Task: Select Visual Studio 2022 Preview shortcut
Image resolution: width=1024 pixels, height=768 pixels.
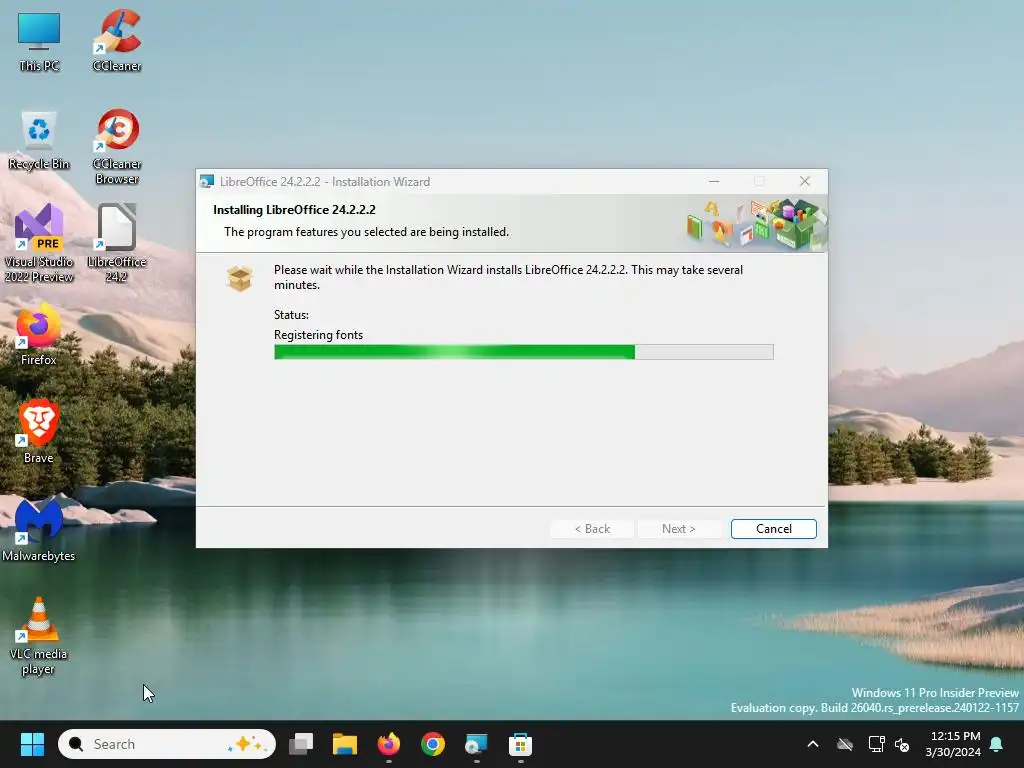Action: point(39,243)
